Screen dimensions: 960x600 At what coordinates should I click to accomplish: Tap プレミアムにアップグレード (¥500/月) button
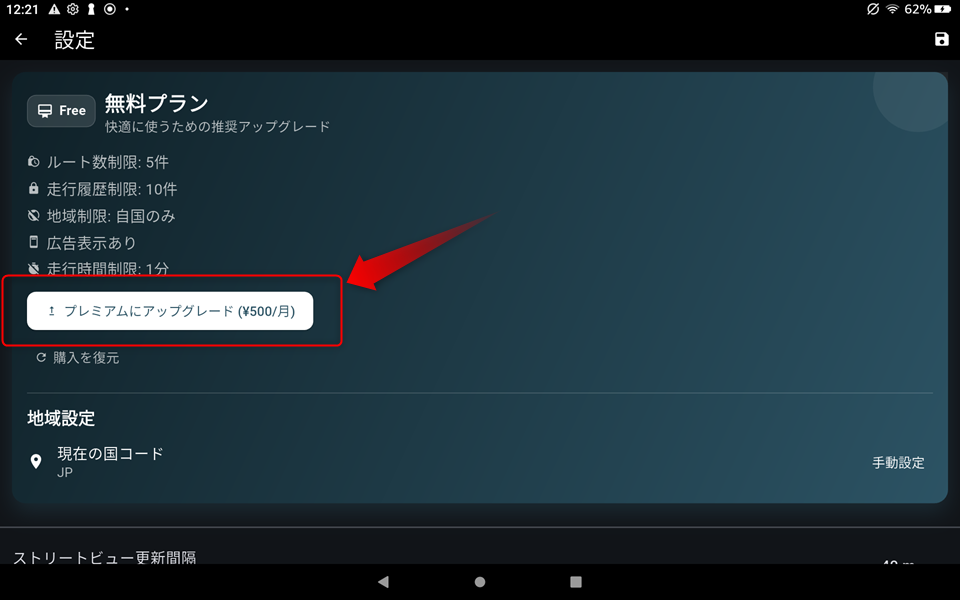click(x=170, y=311)
